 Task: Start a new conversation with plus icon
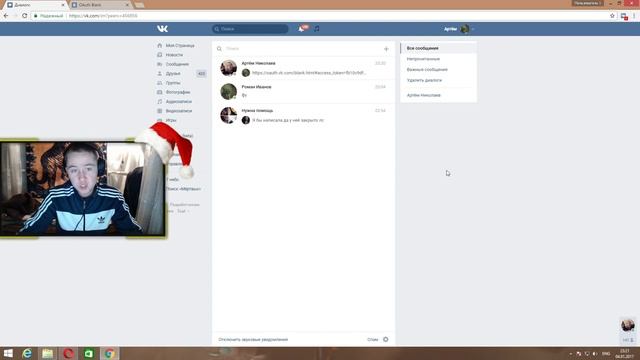386,49
